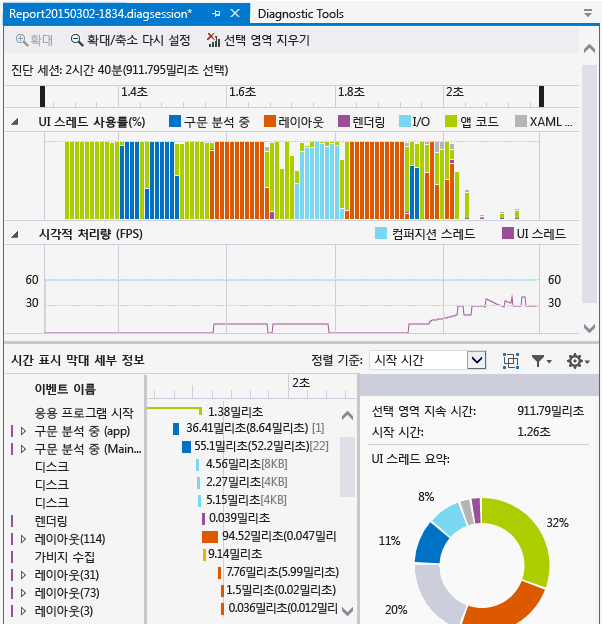Click the zoom in magnifier icon

pyautogui.click(x=21, y=40)
